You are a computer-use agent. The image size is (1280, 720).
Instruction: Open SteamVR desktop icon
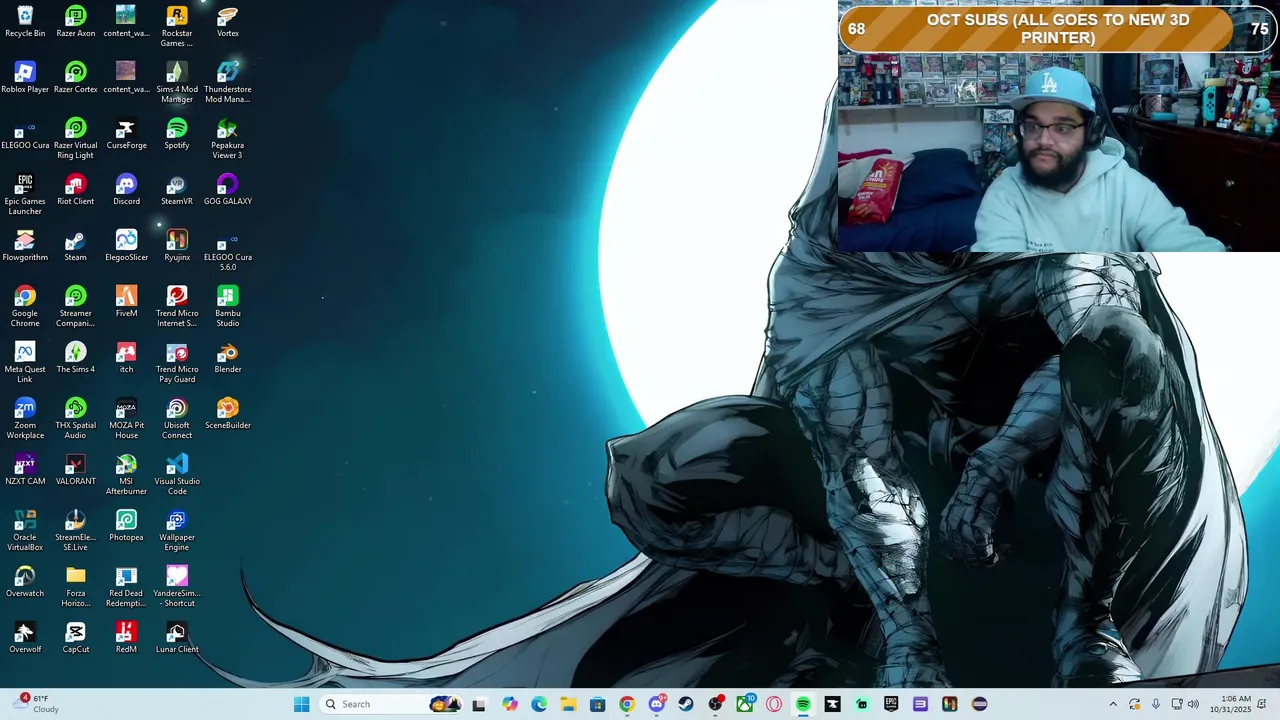tap(177, 190)
